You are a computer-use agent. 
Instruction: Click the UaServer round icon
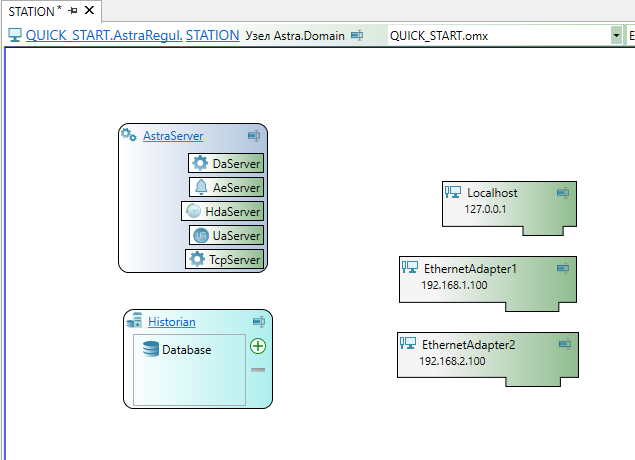point(200,236)
